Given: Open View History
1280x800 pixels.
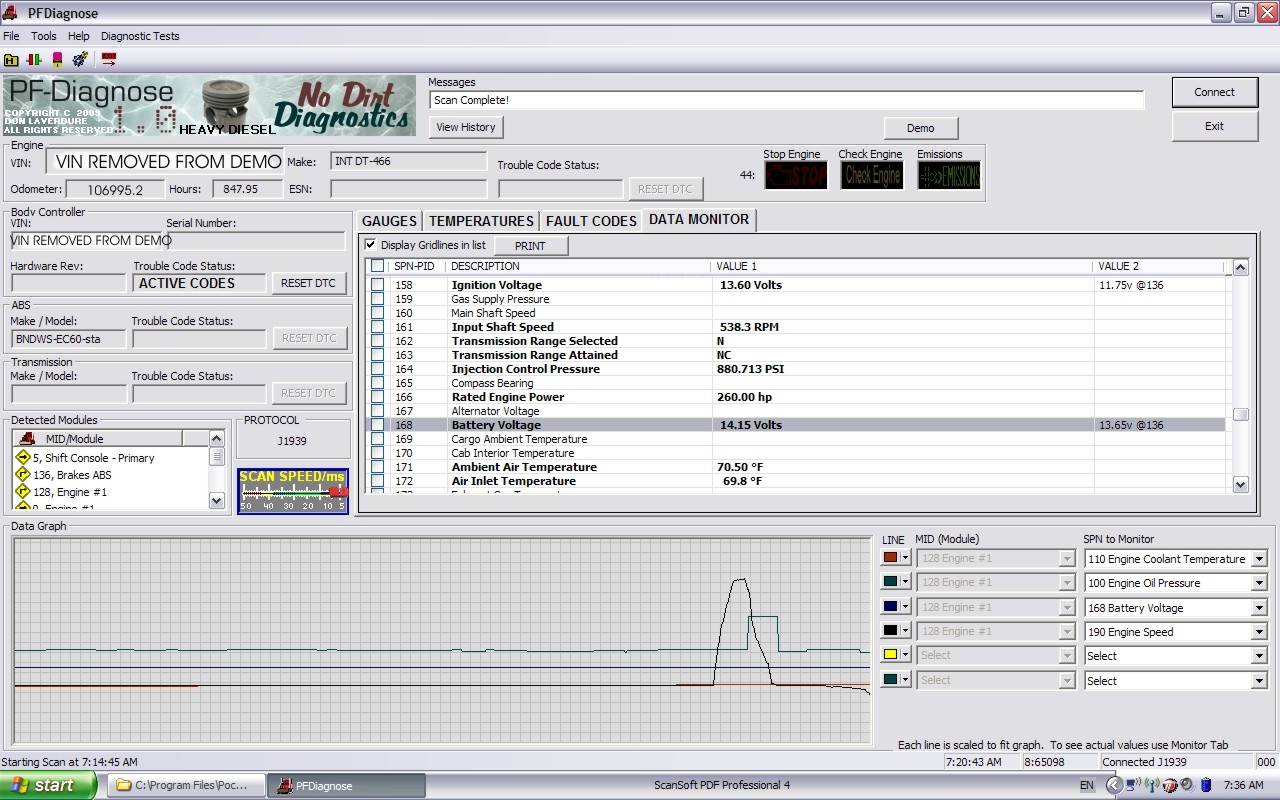Looking at the screenshot, I should click(x=466, y=127).
